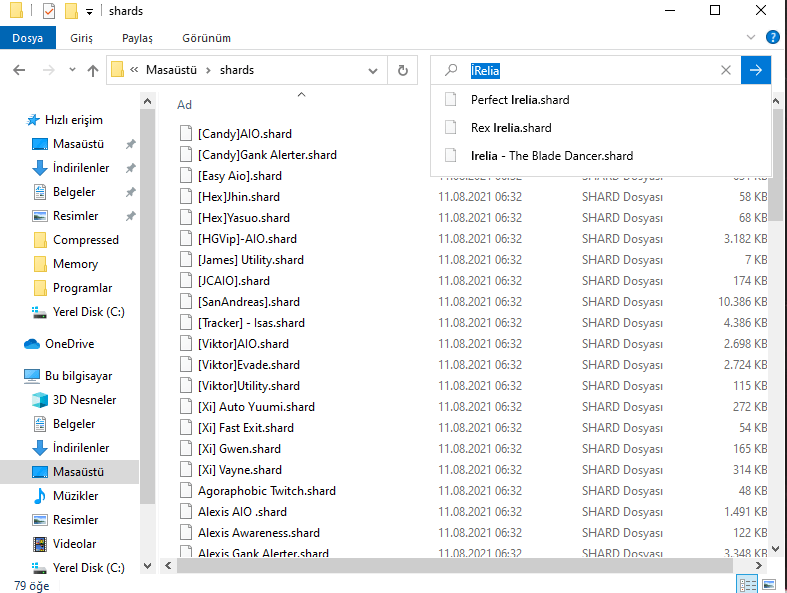Select the [Hex]Jhin.shard file
Screen dimensions: 787x593
[x=238, y=197]
